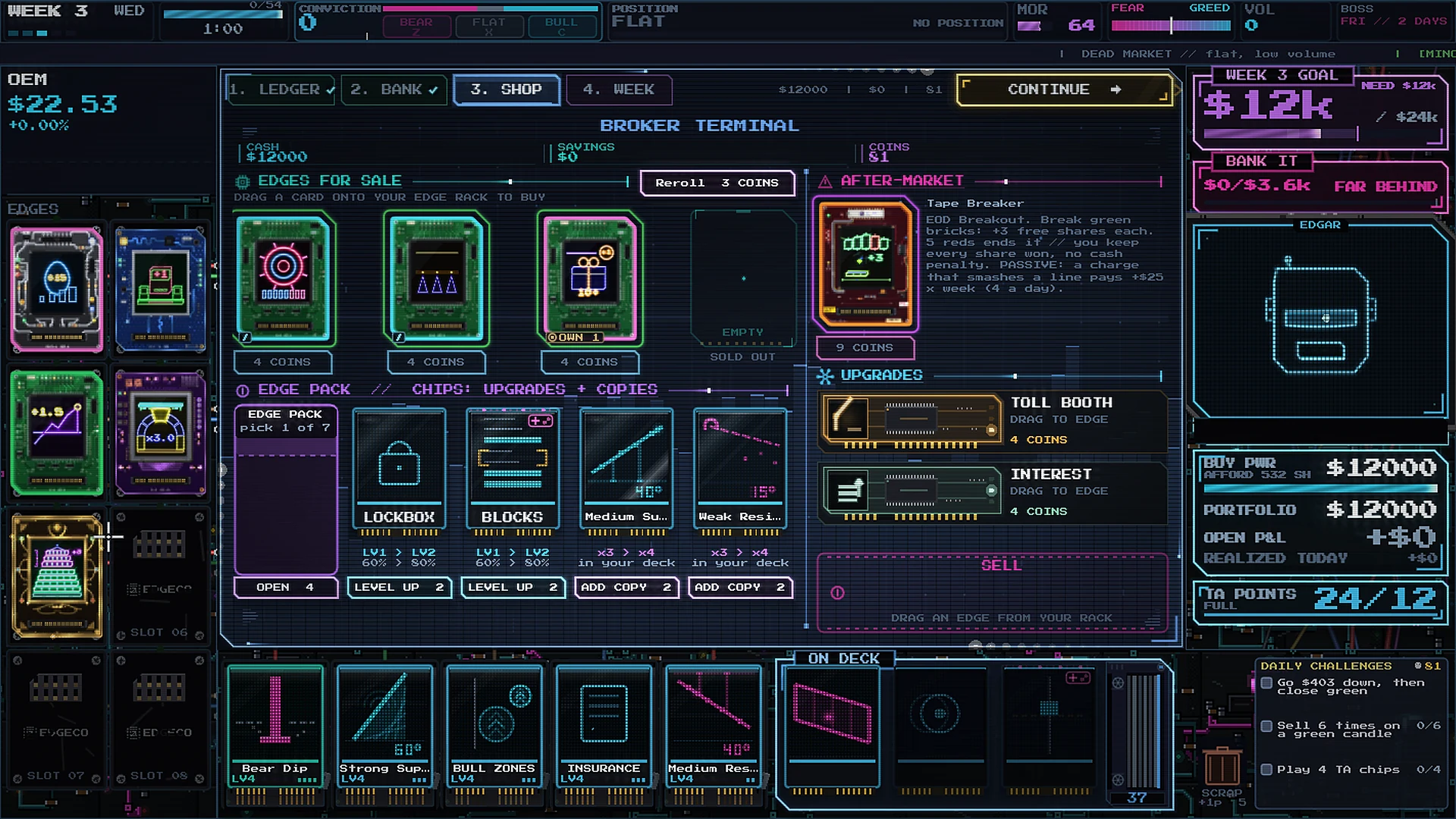Click the Toll Booth upgrade chip
This screenshot has width=1456, height=819.
coord(912,419)
